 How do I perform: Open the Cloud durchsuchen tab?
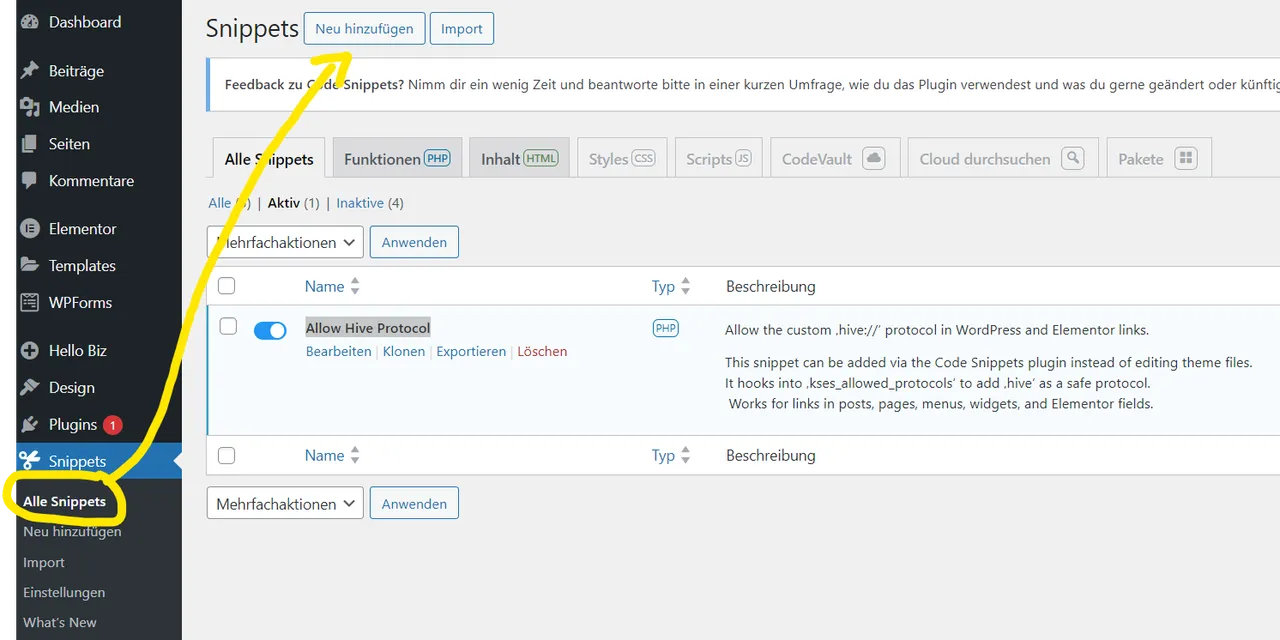tap(1003, 159)
